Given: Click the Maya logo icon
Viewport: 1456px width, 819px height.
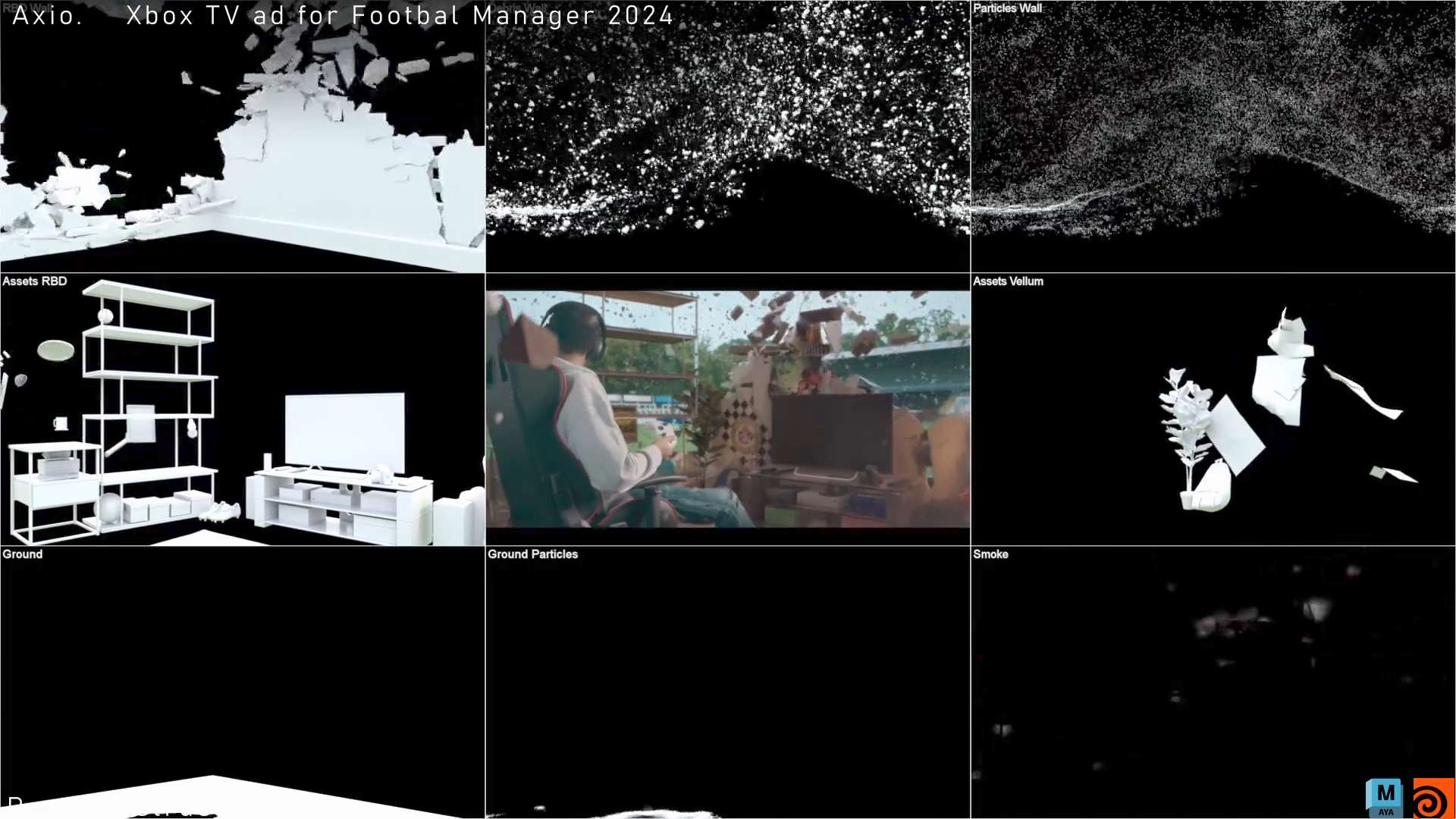Looking at the screenshot, I should pyautogui.click(x=1384, y=797).
